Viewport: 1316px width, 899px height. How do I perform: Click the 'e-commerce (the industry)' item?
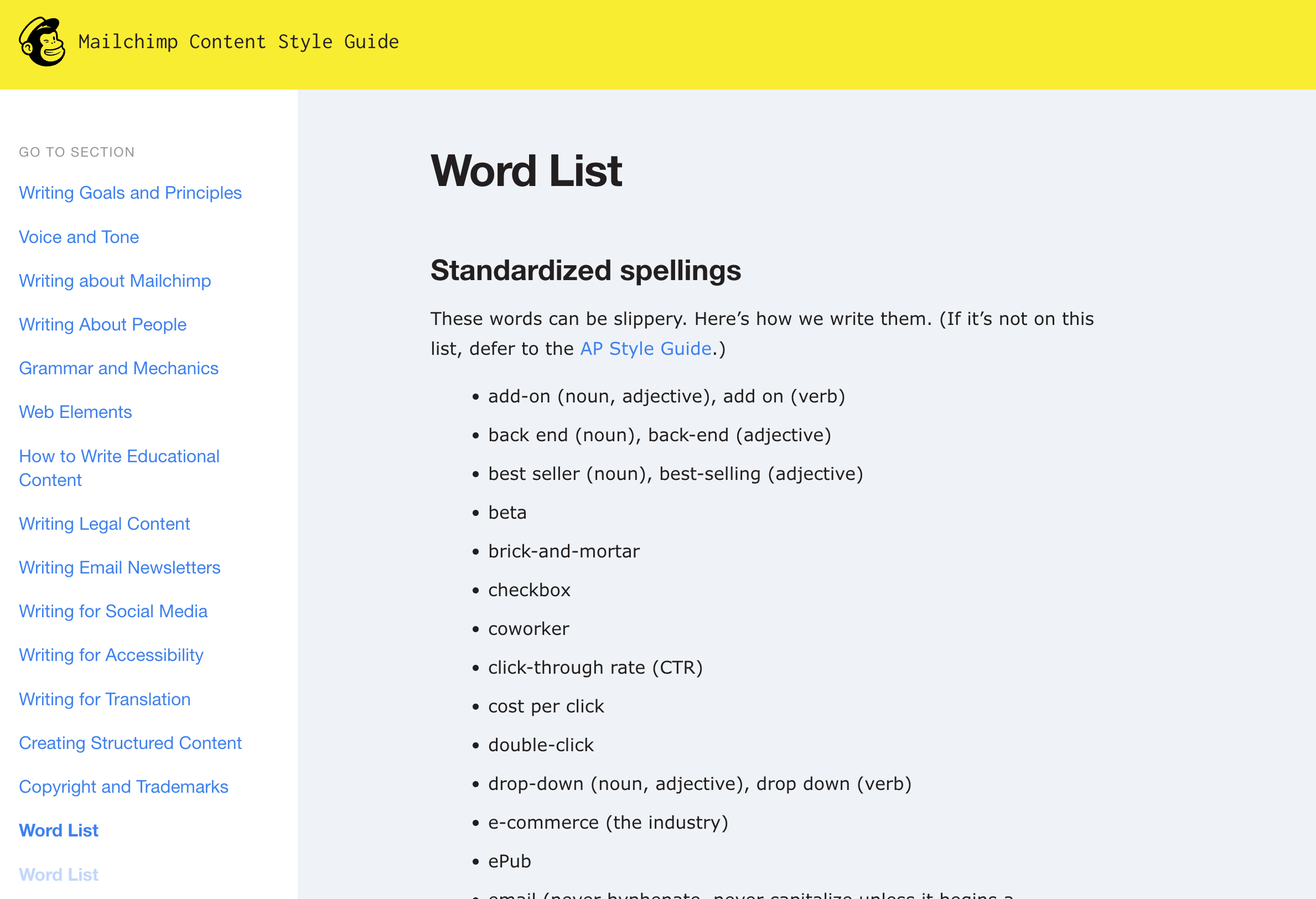point(608,823)
